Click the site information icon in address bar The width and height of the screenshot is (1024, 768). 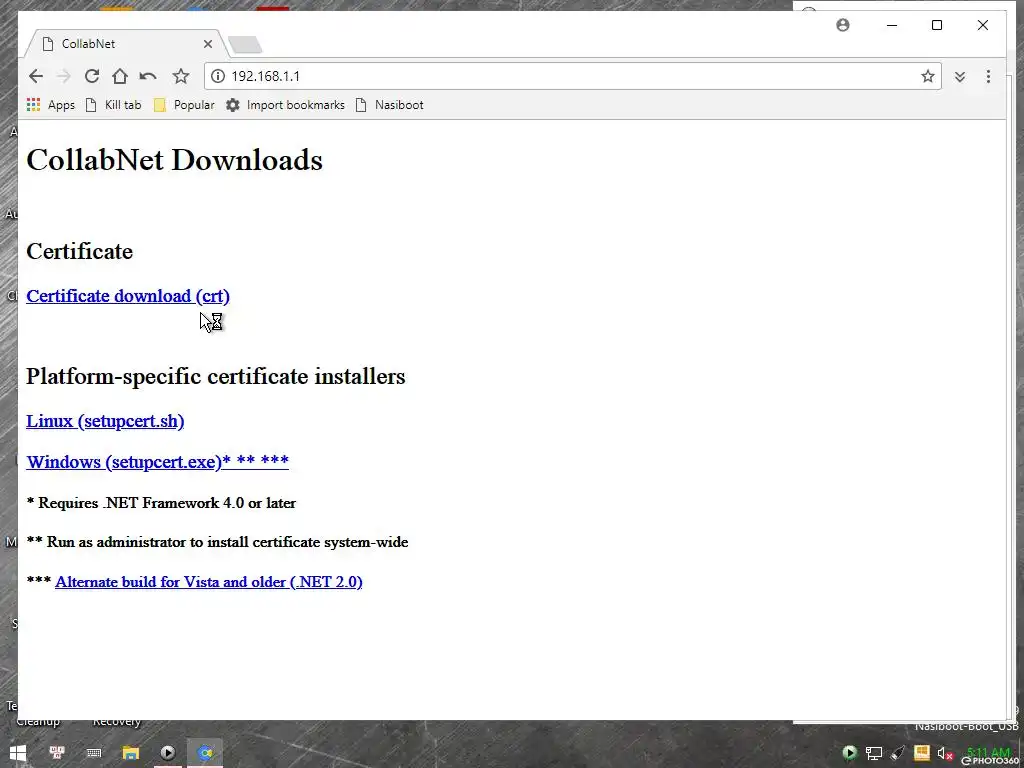218,76
